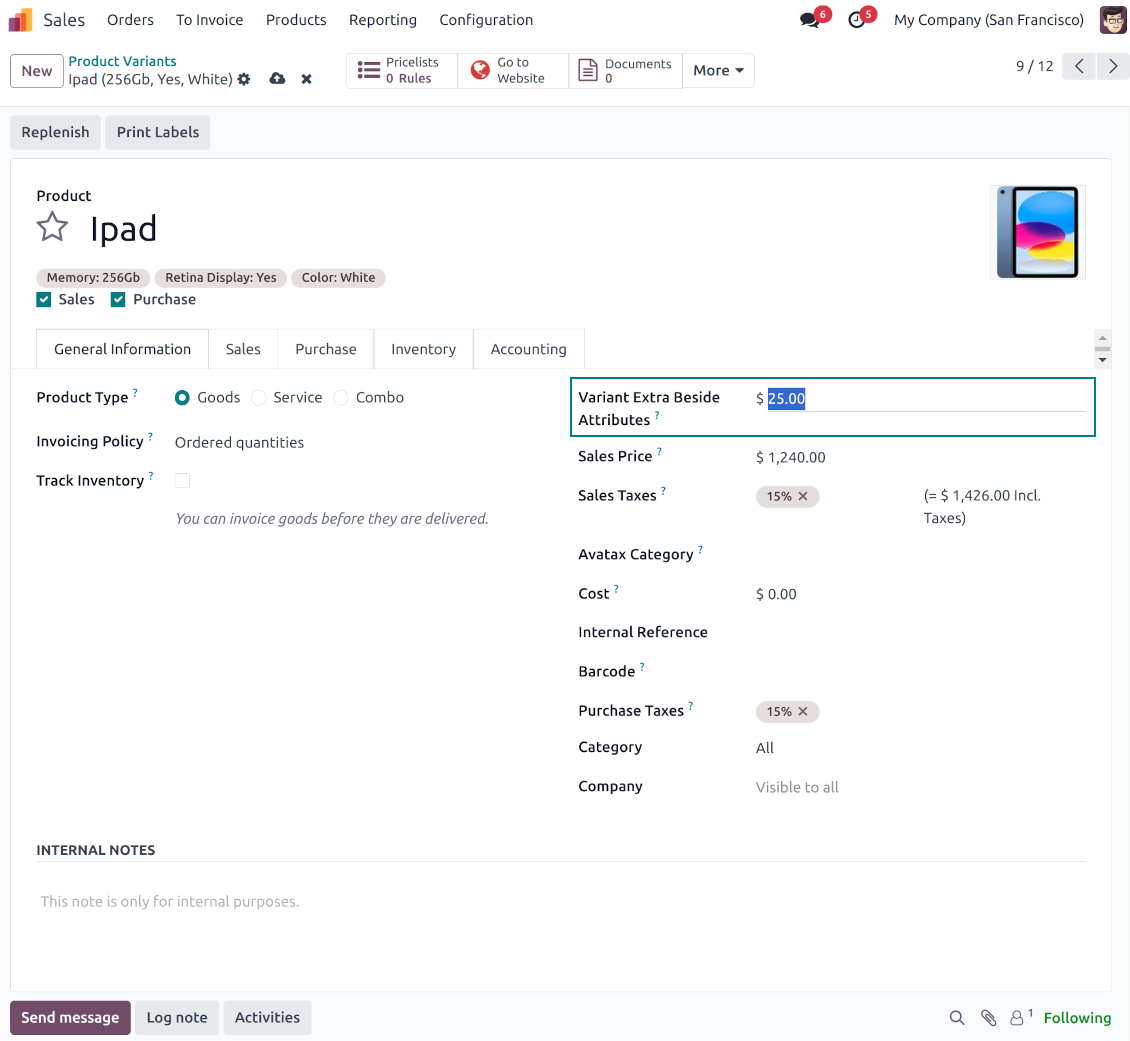Open the To Invoice menu
This screenshot has height=1041, width=1130.
click(210, 20)
